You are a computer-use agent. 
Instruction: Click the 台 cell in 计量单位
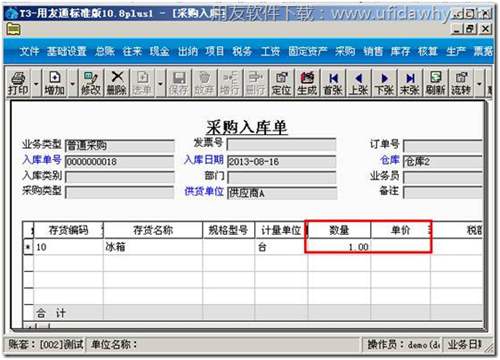(281, 247)
